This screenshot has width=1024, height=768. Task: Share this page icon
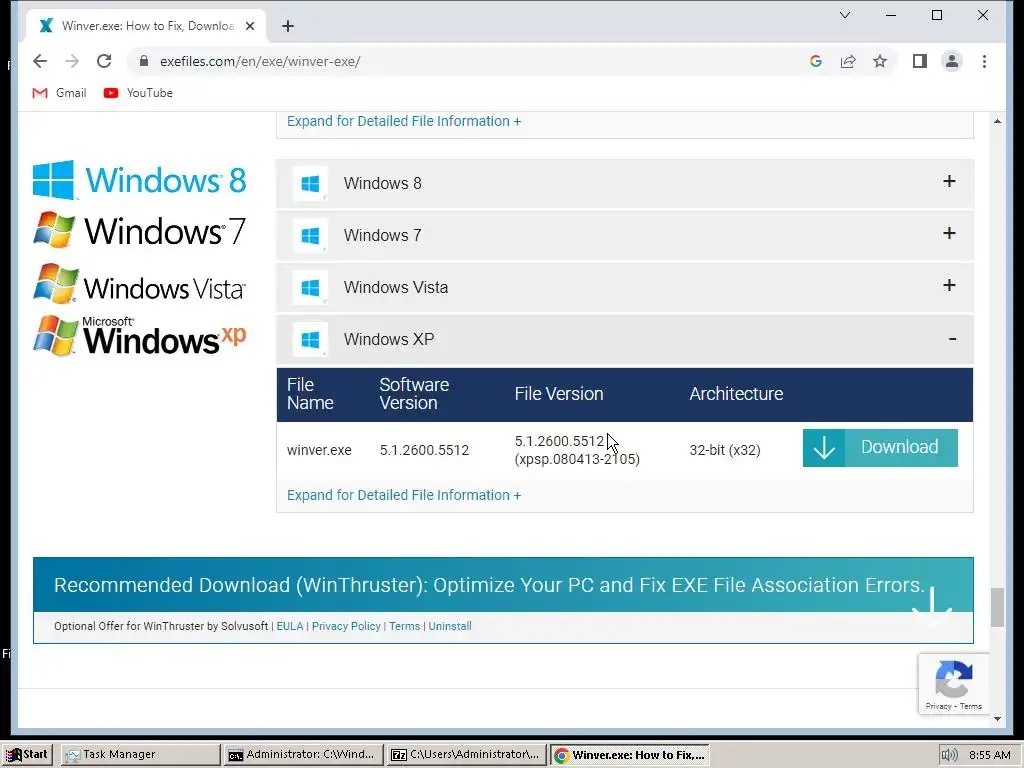848,61
